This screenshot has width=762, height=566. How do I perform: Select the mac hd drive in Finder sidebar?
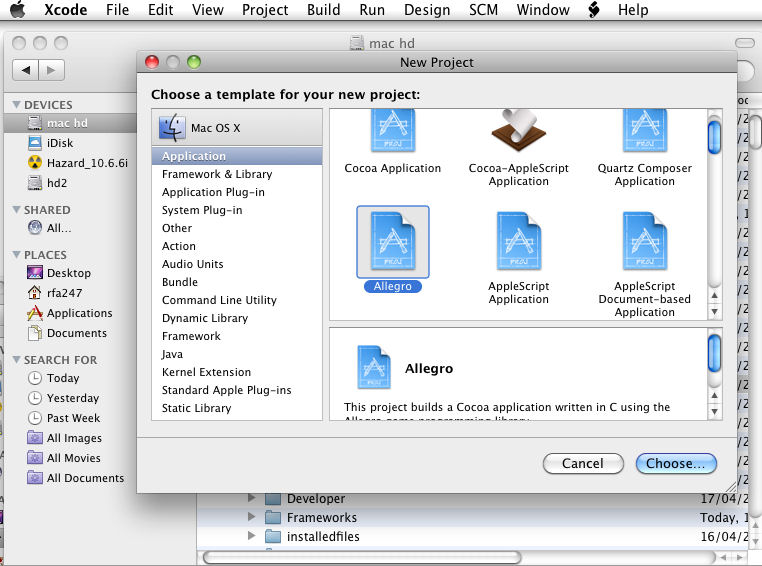[70, 123]
